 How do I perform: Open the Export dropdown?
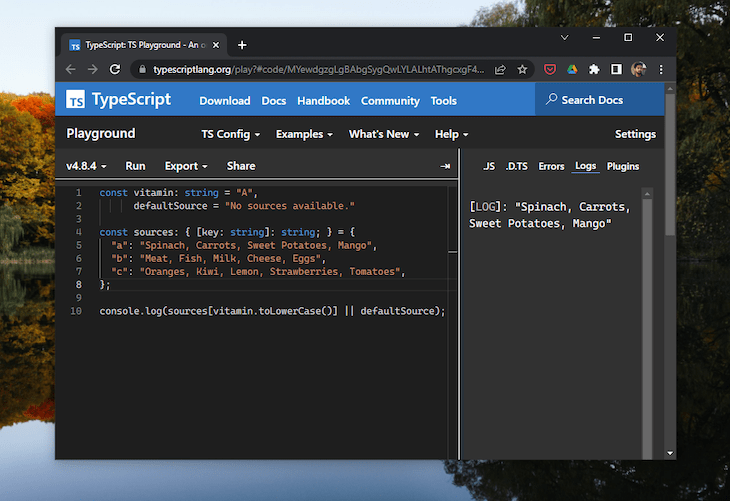186,166
